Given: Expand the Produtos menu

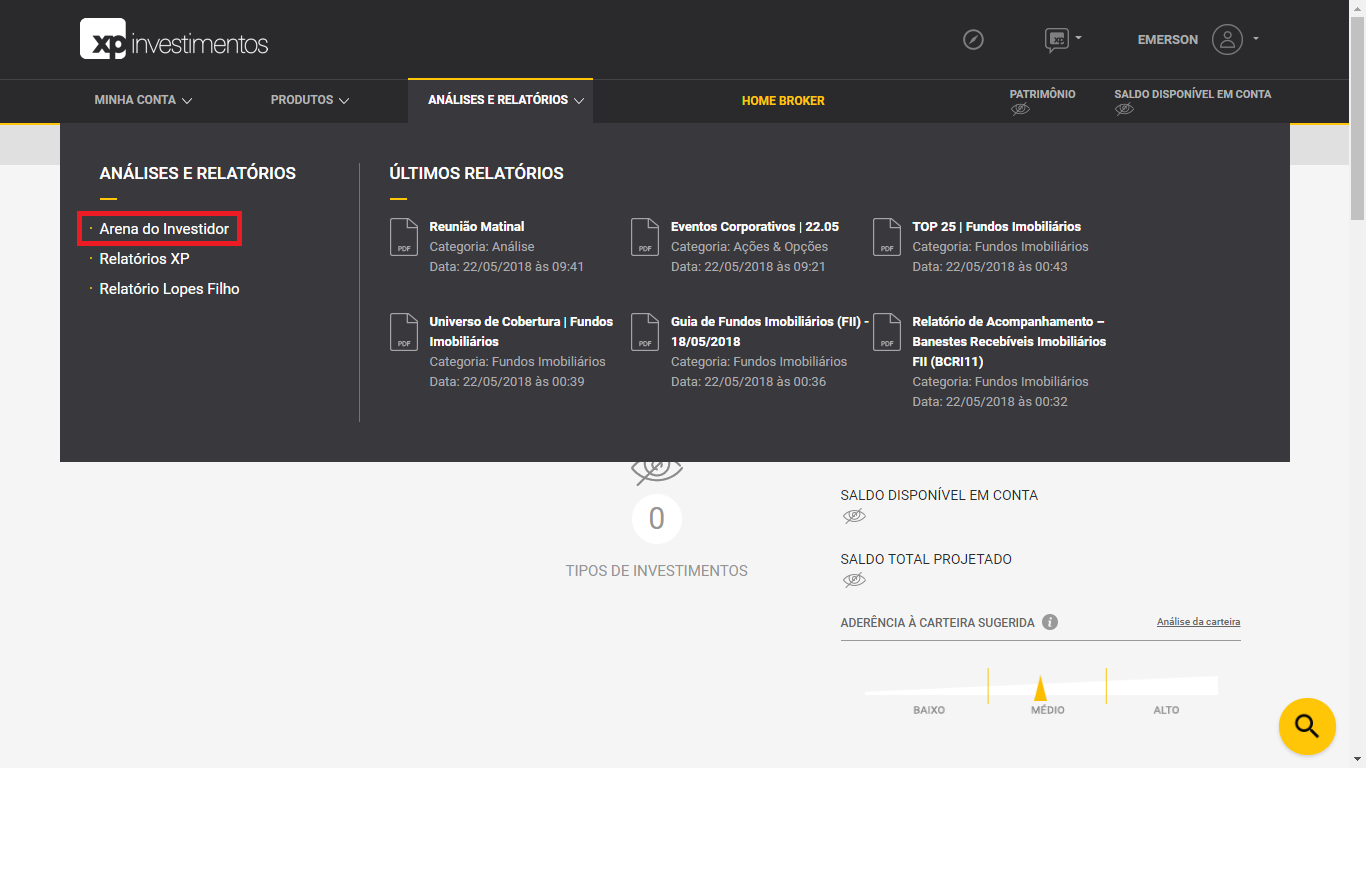Looking at the screenshot, I should [x=310, y=100].
